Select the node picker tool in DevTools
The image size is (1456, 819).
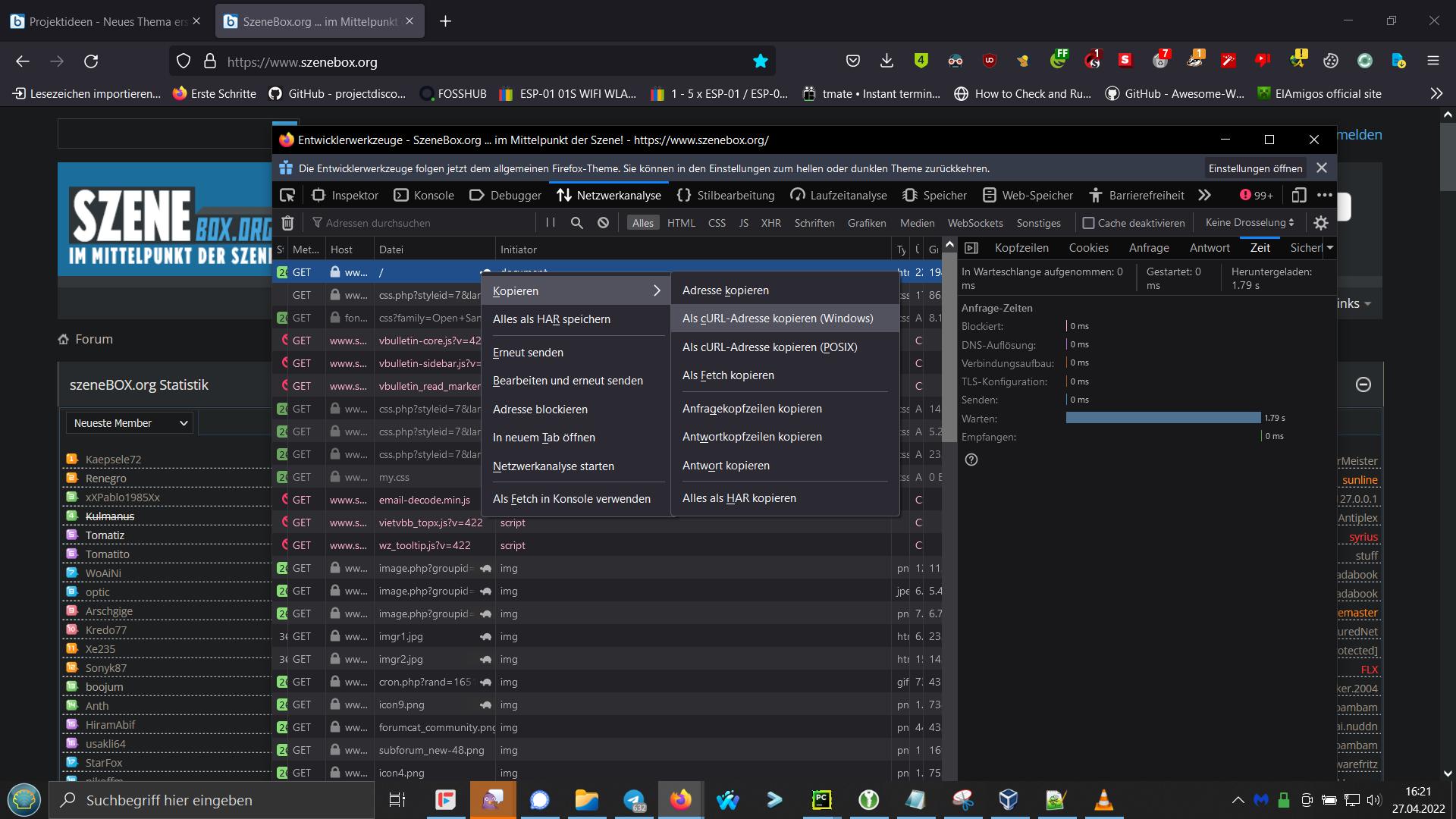pos(287,195)
